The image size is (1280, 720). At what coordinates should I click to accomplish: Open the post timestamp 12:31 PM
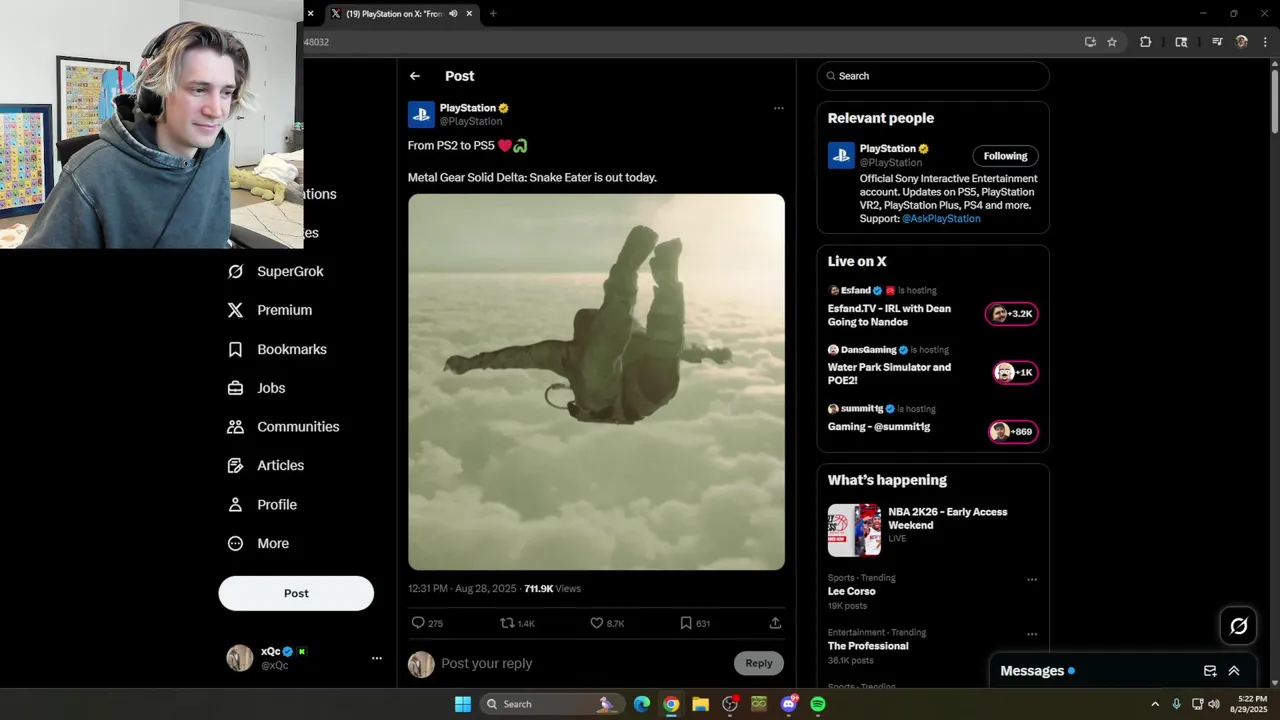(462, 589)
